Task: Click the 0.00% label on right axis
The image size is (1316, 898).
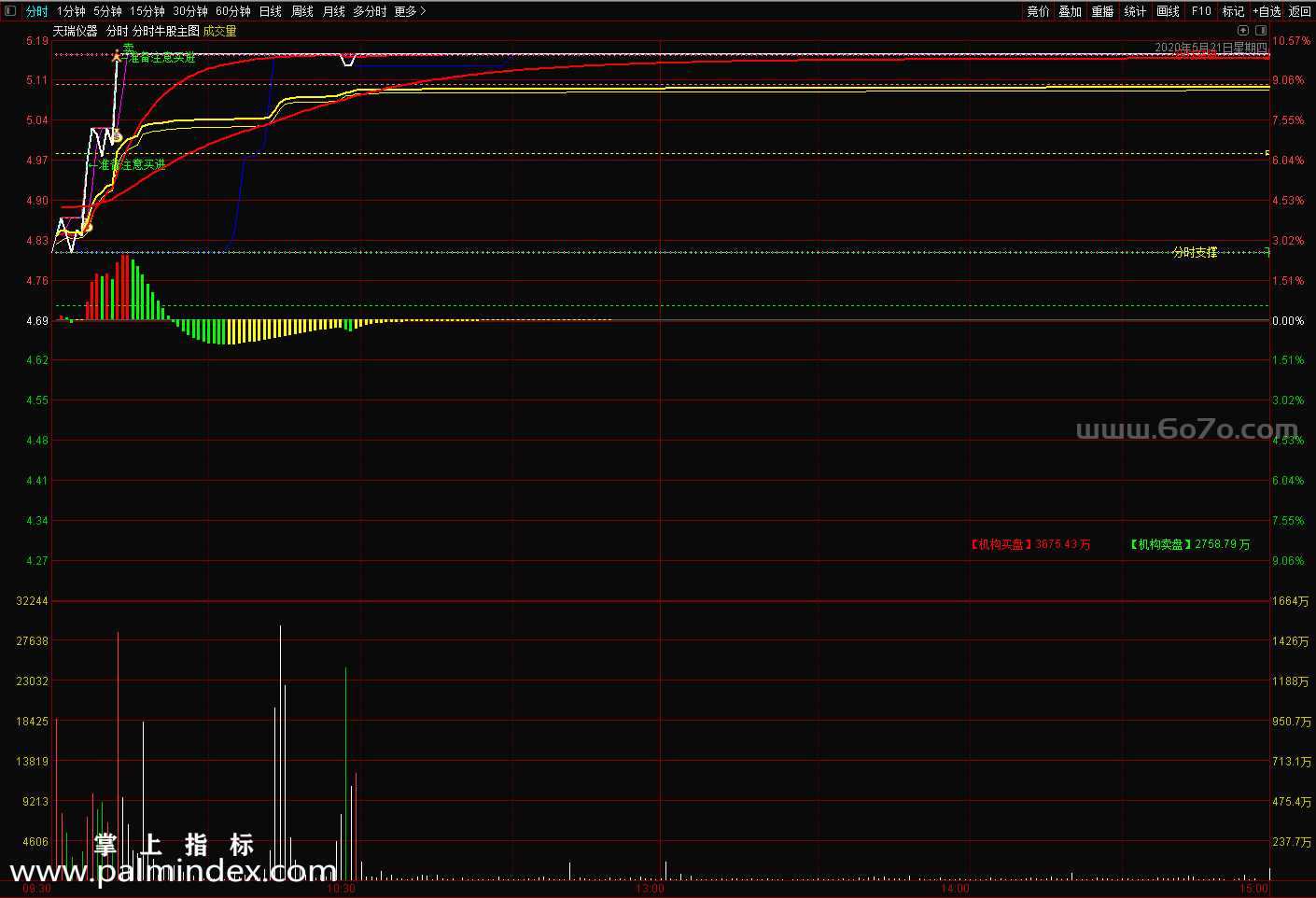Action: tap(1289, 320)
